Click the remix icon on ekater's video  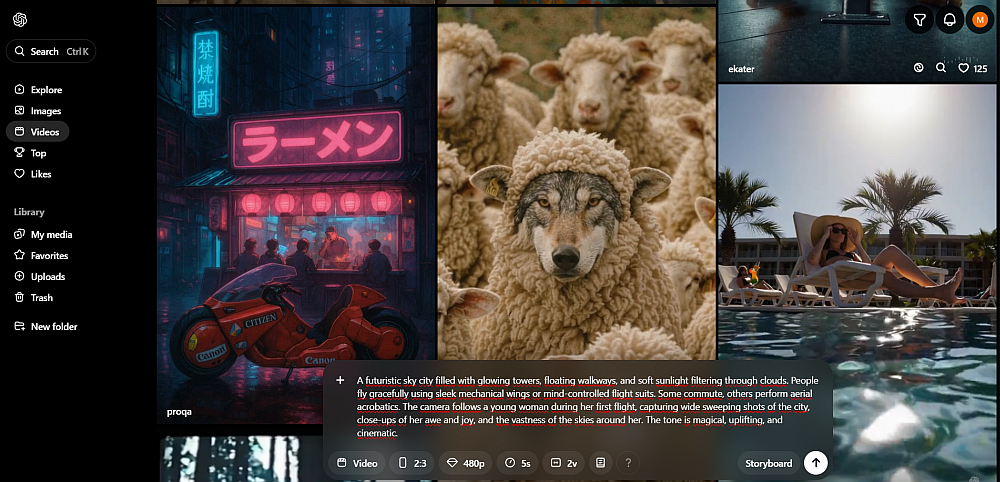pos(919,68)
